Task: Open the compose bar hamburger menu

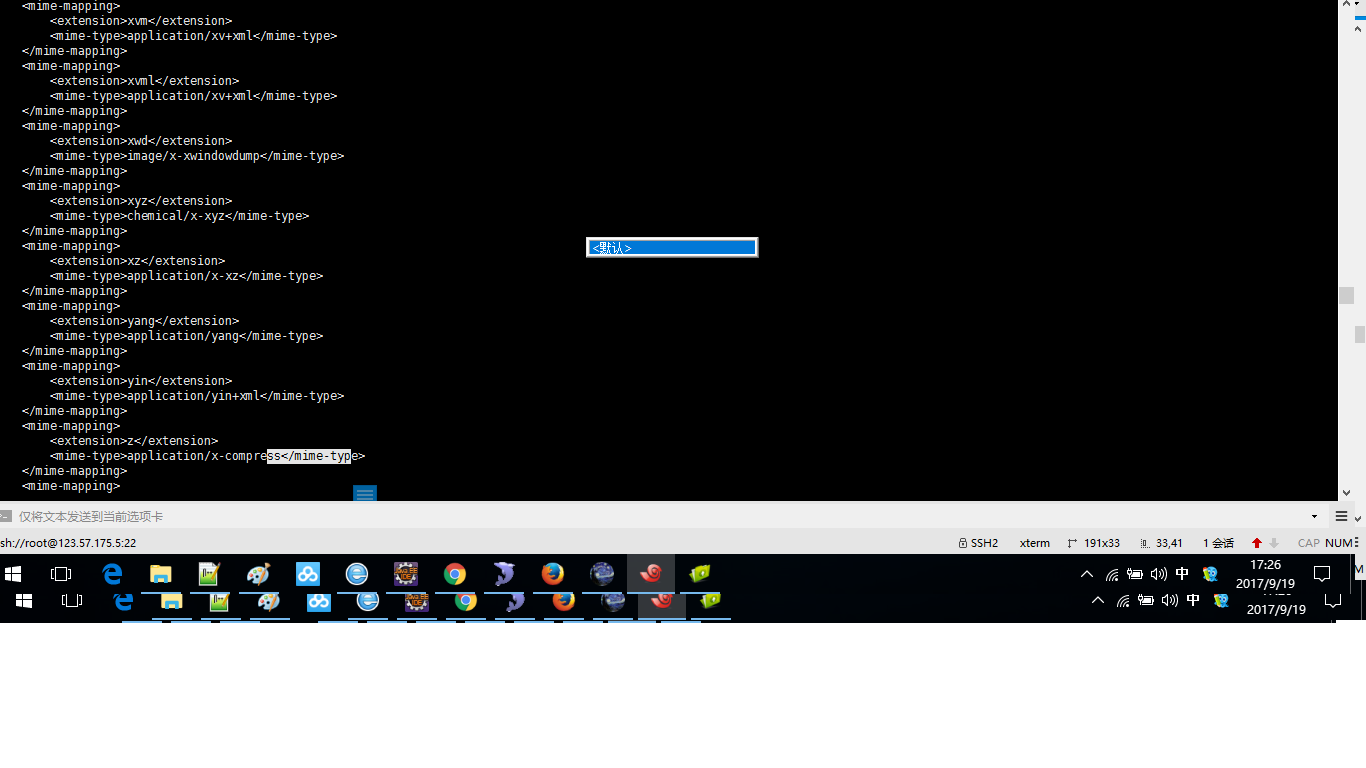Action: click(x=1341, y=516)
